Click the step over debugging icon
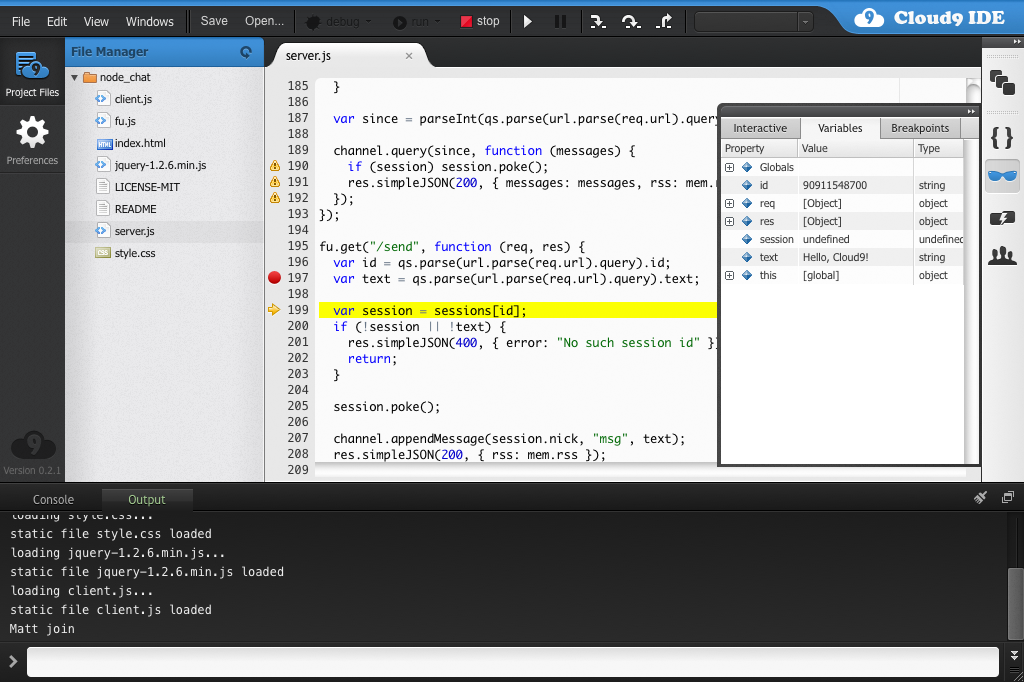This screenshot has width=1024, height=682. click(x=631, y=20)
